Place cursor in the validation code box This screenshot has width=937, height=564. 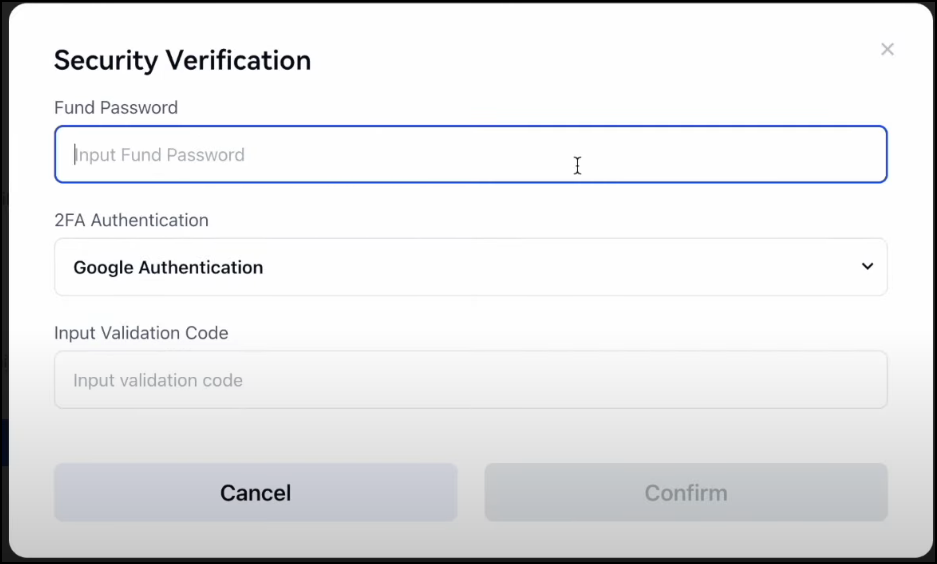pyautogui.click(x=470, y=380)
